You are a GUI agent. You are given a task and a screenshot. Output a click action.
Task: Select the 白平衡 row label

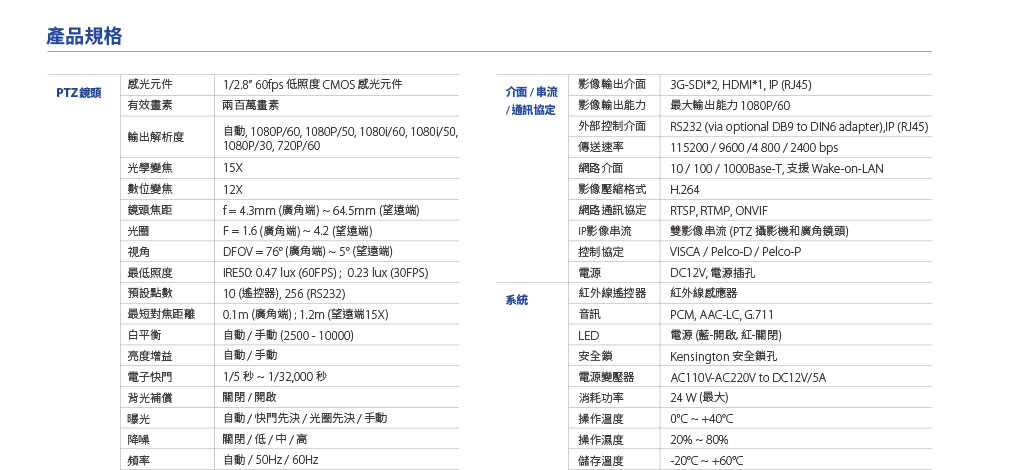145,334
